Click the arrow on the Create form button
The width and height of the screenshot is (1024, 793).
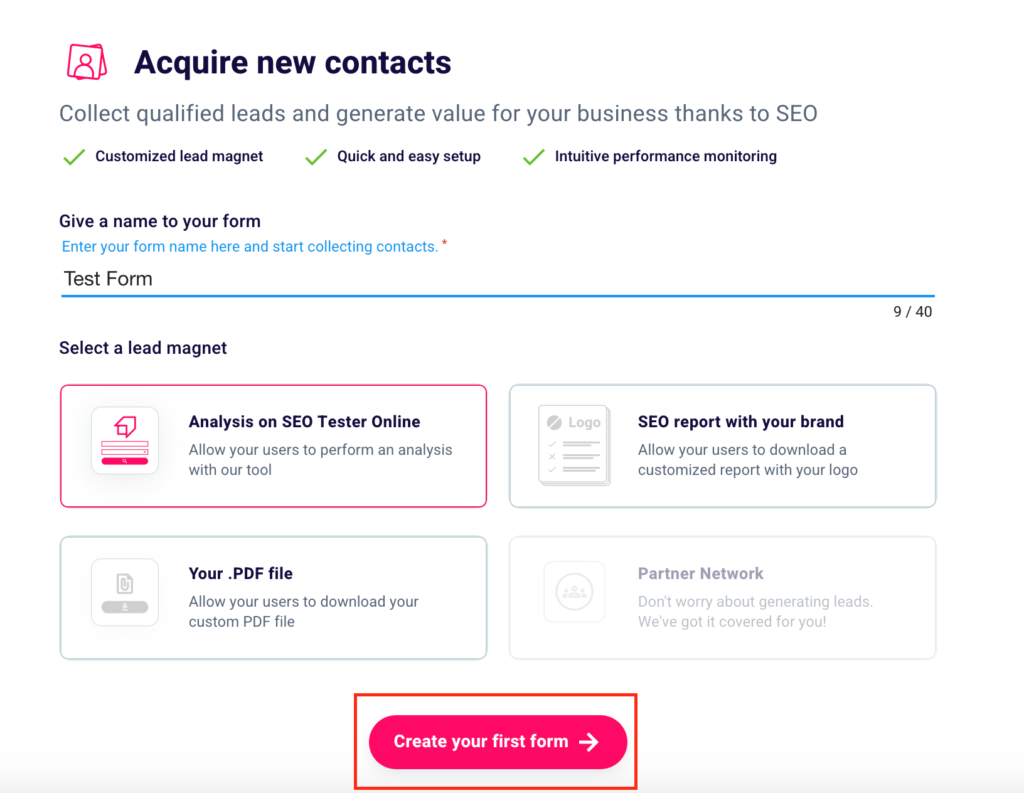click(x=589, y=742)
